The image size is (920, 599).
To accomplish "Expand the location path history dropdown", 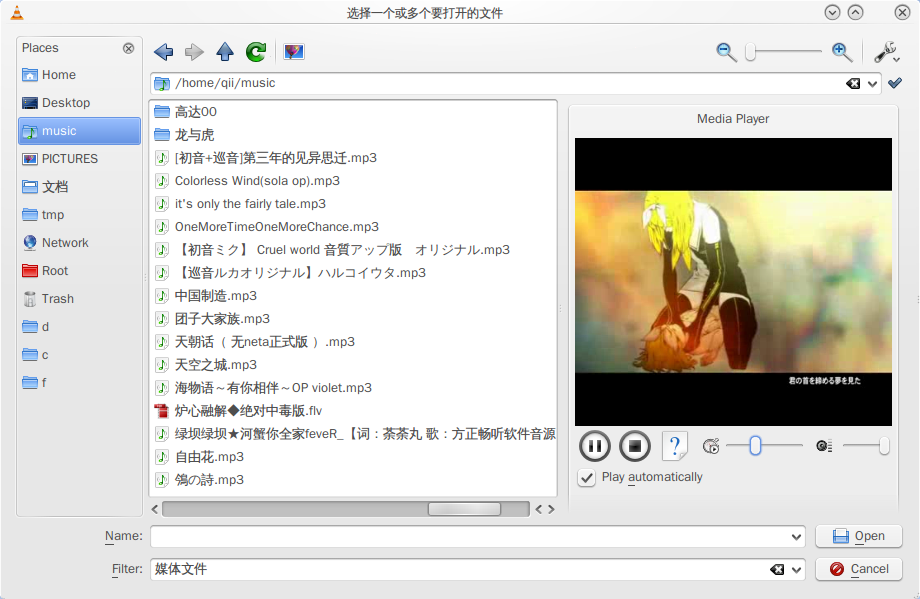I will point(872,84).
